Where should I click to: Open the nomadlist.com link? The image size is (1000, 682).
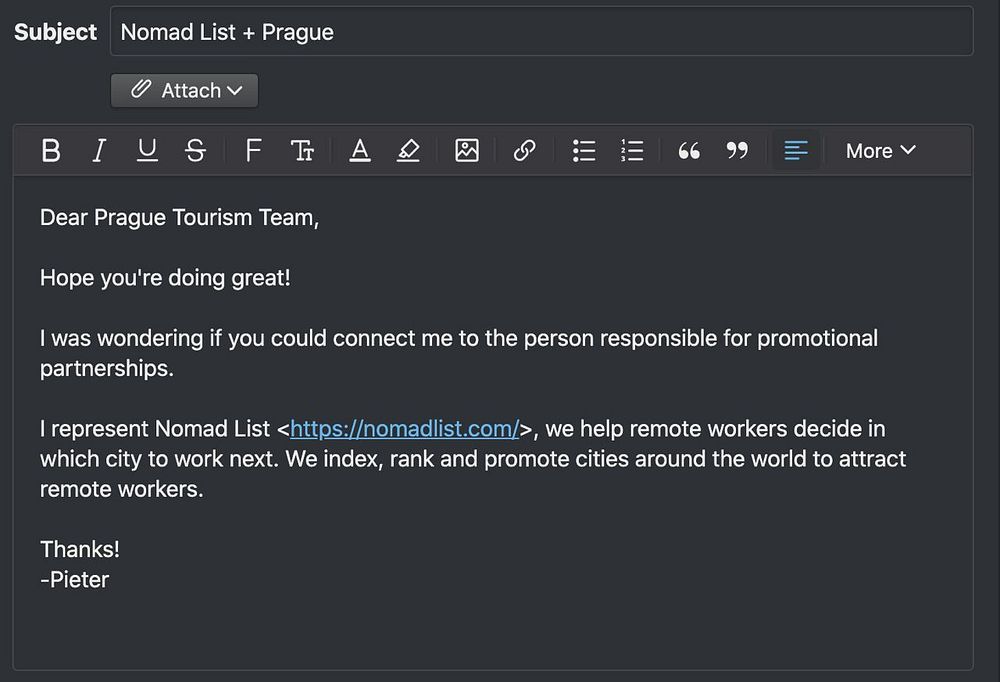404,429
